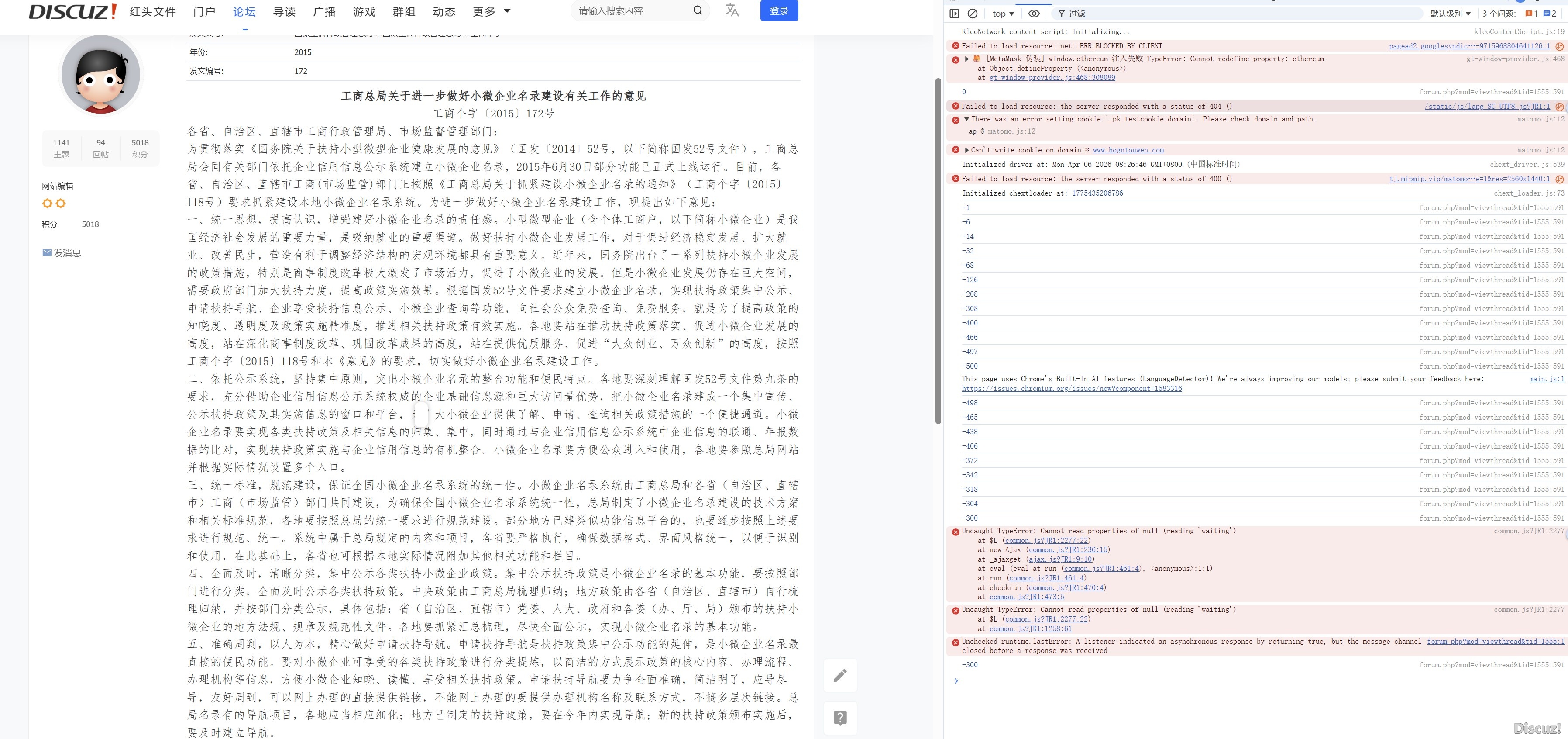Open the issues warning count badge
The height and width of the screenshot is (739, 1568).
(1531, 14)
